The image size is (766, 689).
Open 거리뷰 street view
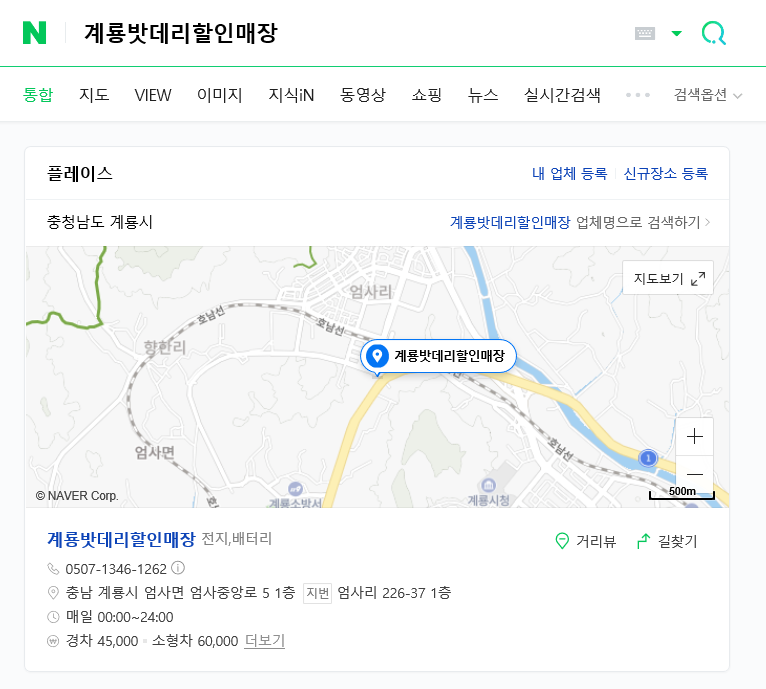tap(586, 541)
